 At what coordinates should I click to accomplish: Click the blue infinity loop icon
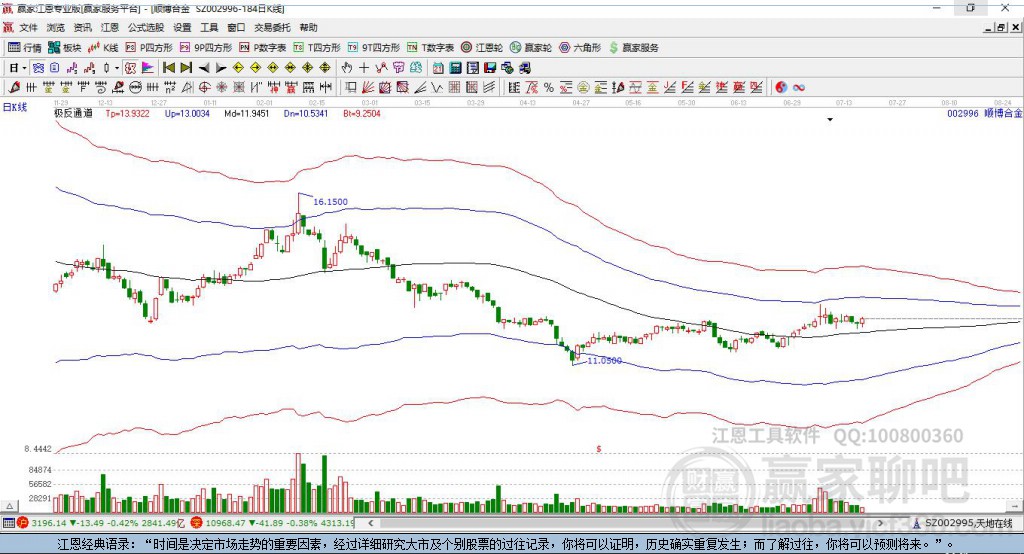[x=798, y=88]
